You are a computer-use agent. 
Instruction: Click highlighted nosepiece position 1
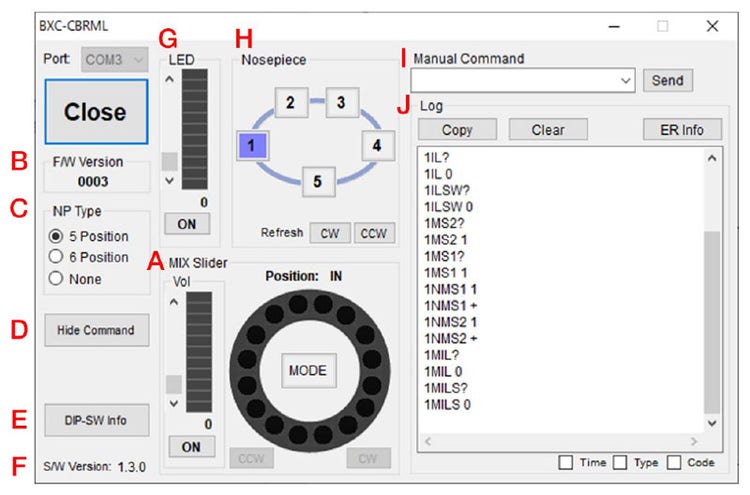click(x=253, y=146)
